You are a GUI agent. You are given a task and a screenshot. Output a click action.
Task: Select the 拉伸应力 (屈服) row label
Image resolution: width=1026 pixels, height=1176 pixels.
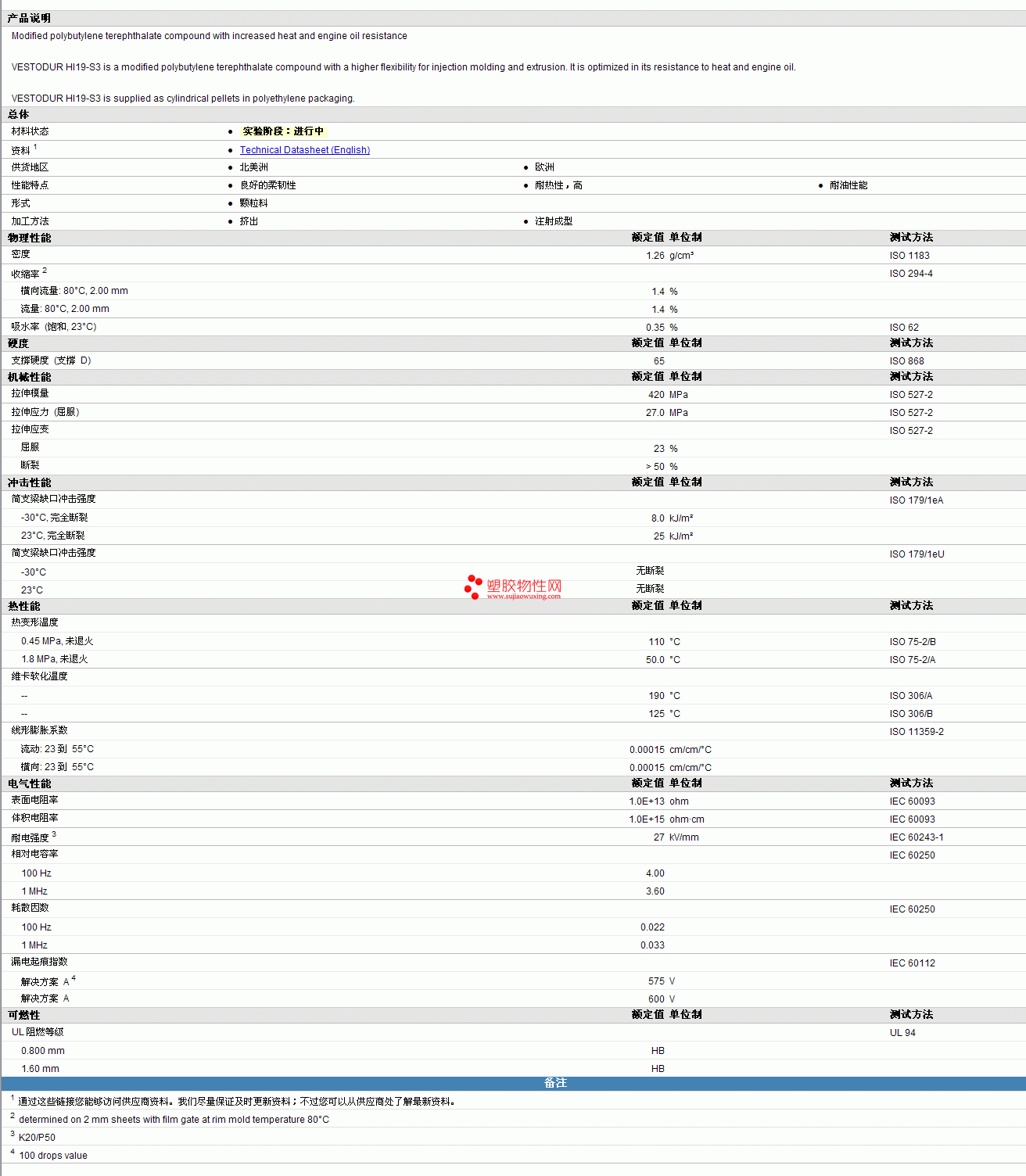[45, 412]
